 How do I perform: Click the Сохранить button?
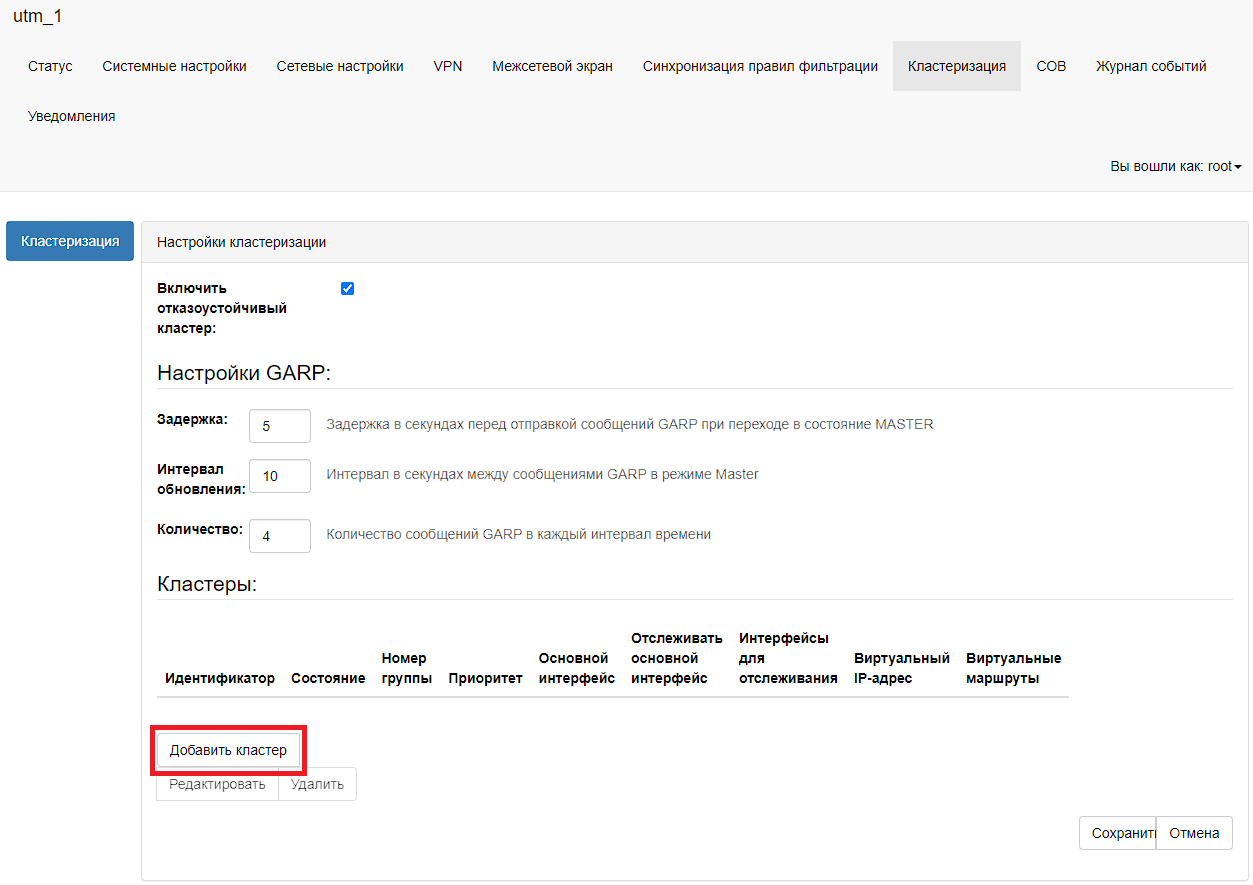(x=1118, y=833)
